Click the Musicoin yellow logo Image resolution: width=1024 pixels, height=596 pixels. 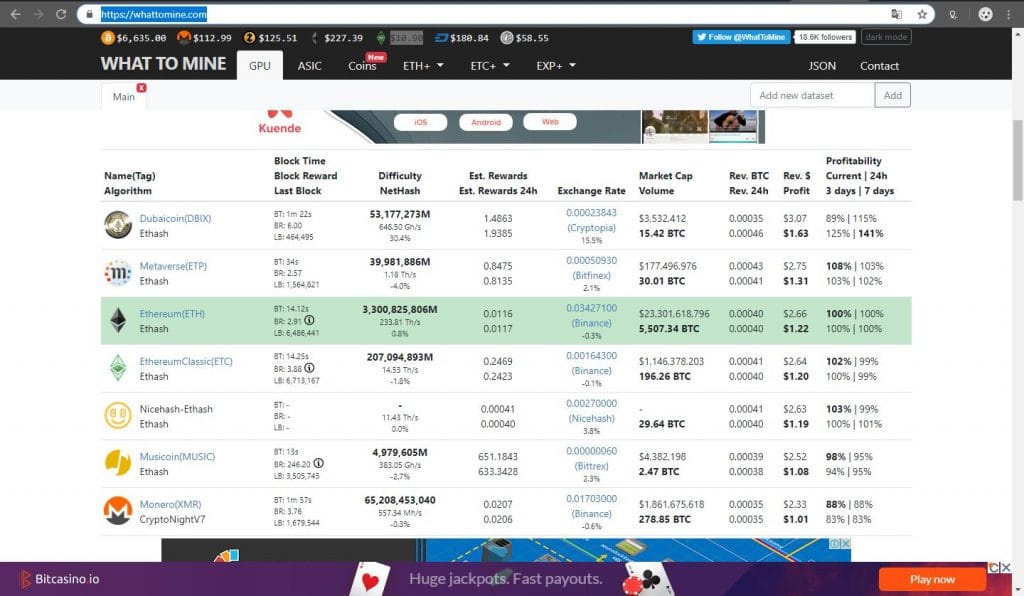118,463
